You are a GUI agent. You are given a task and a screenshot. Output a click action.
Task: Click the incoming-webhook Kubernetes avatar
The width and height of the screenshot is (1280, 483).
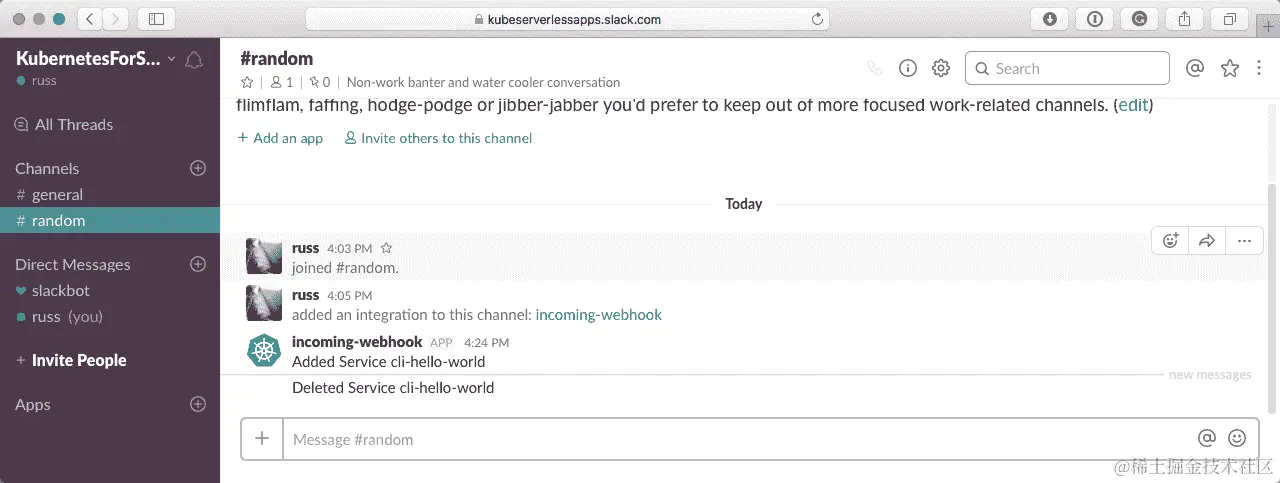264,350
